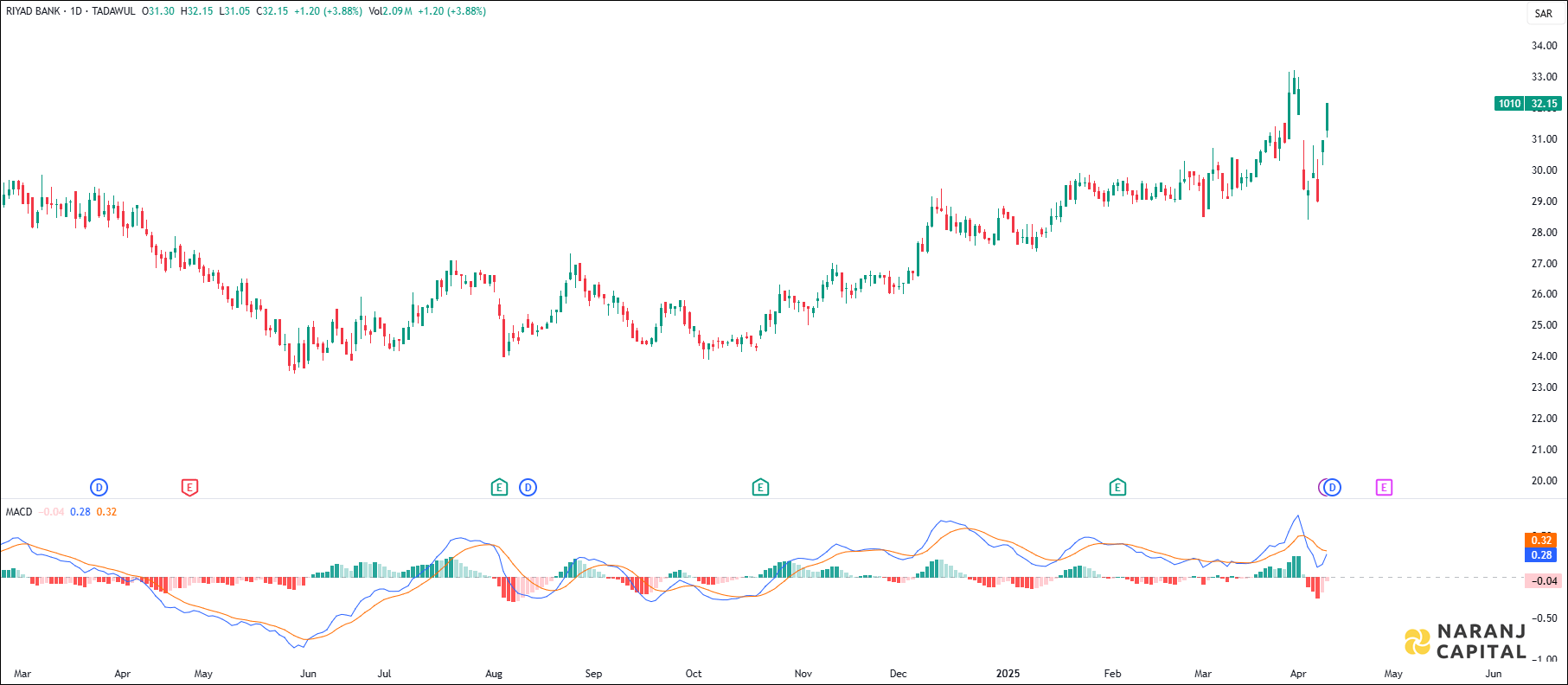Click the Aug label on time axis
1568x685 pixels.
tap(494, 674)
